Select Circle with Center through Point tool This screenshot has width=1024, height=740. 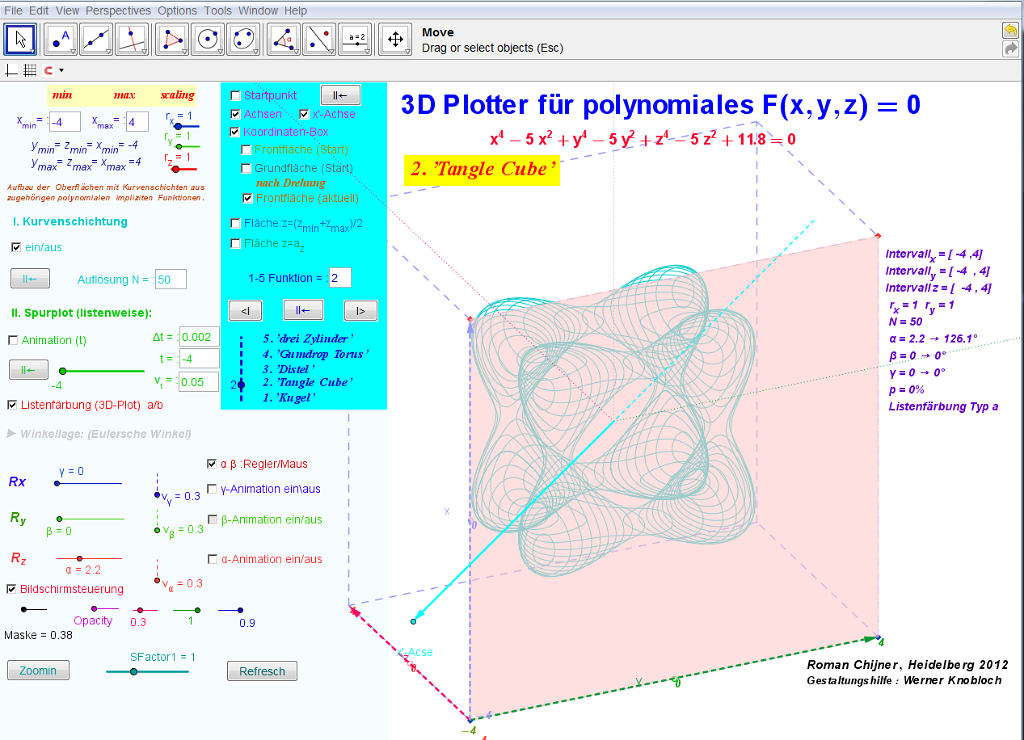coord(208,39)
